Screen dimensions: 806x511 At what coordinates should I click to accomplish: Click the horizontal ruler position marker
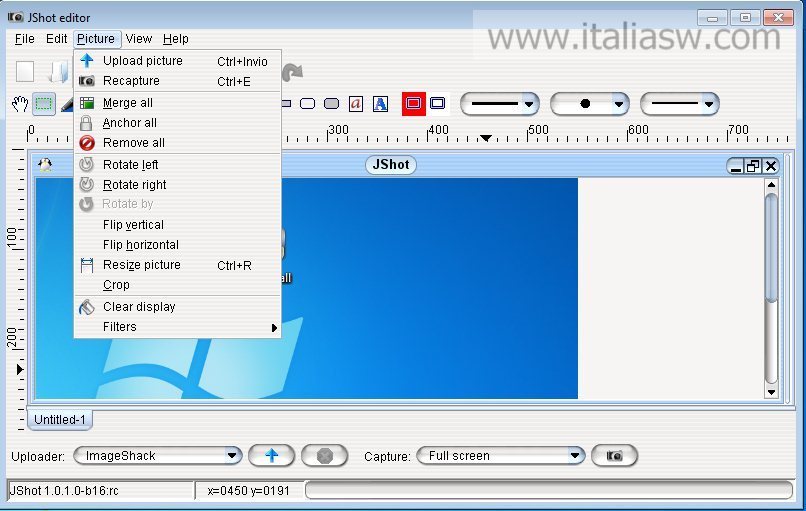click(x=486, y=138)
